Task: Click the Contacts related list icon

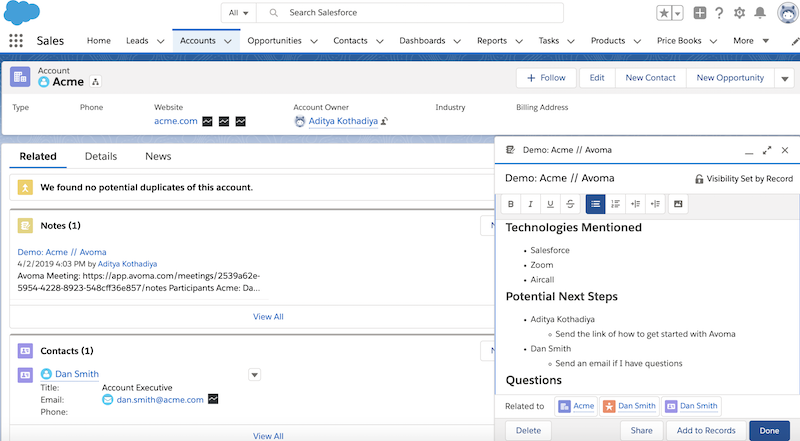Action: (25, 351)
